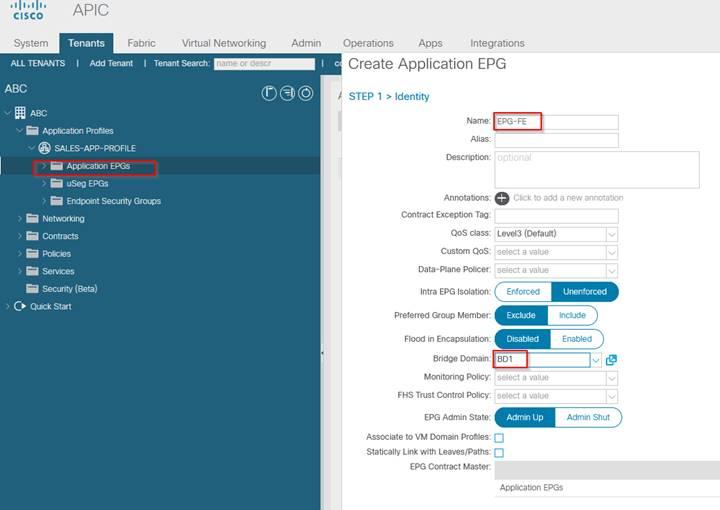Viewport: 720px width, 510px height.
Task: Click the Networking folder icon
Action: point(32,218)
